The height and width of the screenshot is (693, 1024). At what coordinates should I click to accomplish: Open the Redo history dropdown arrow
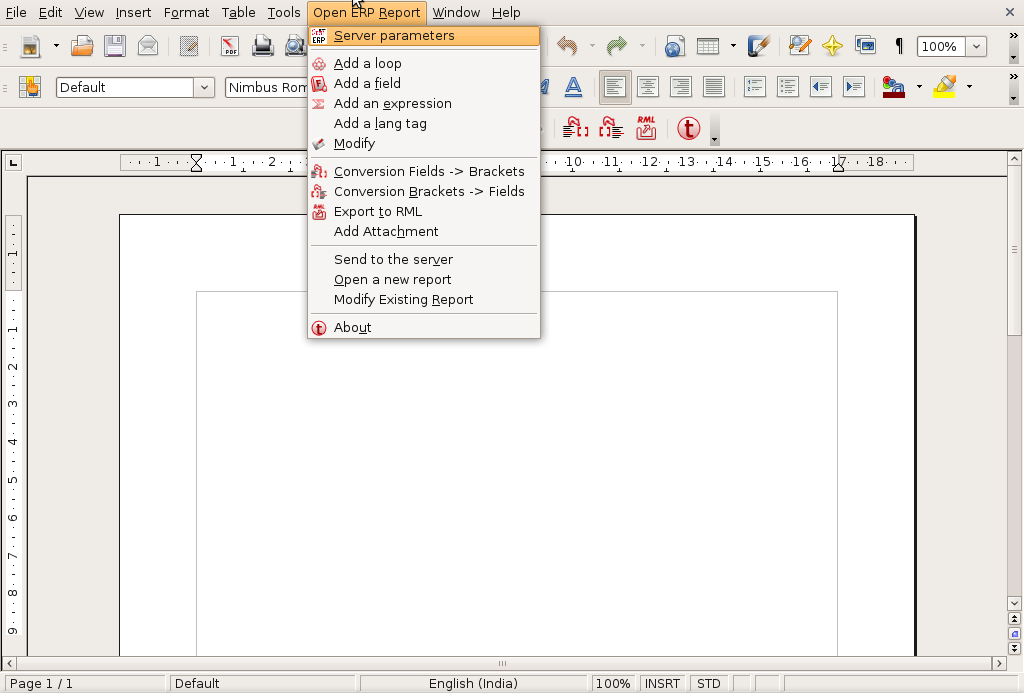pyautogui.click(x=642, y=46)
